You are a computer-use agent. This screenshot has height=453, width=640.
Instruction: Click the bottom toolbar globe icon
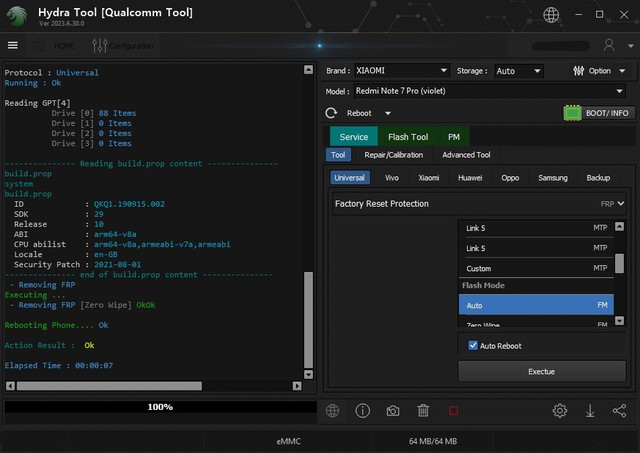(x=333, y=410)
